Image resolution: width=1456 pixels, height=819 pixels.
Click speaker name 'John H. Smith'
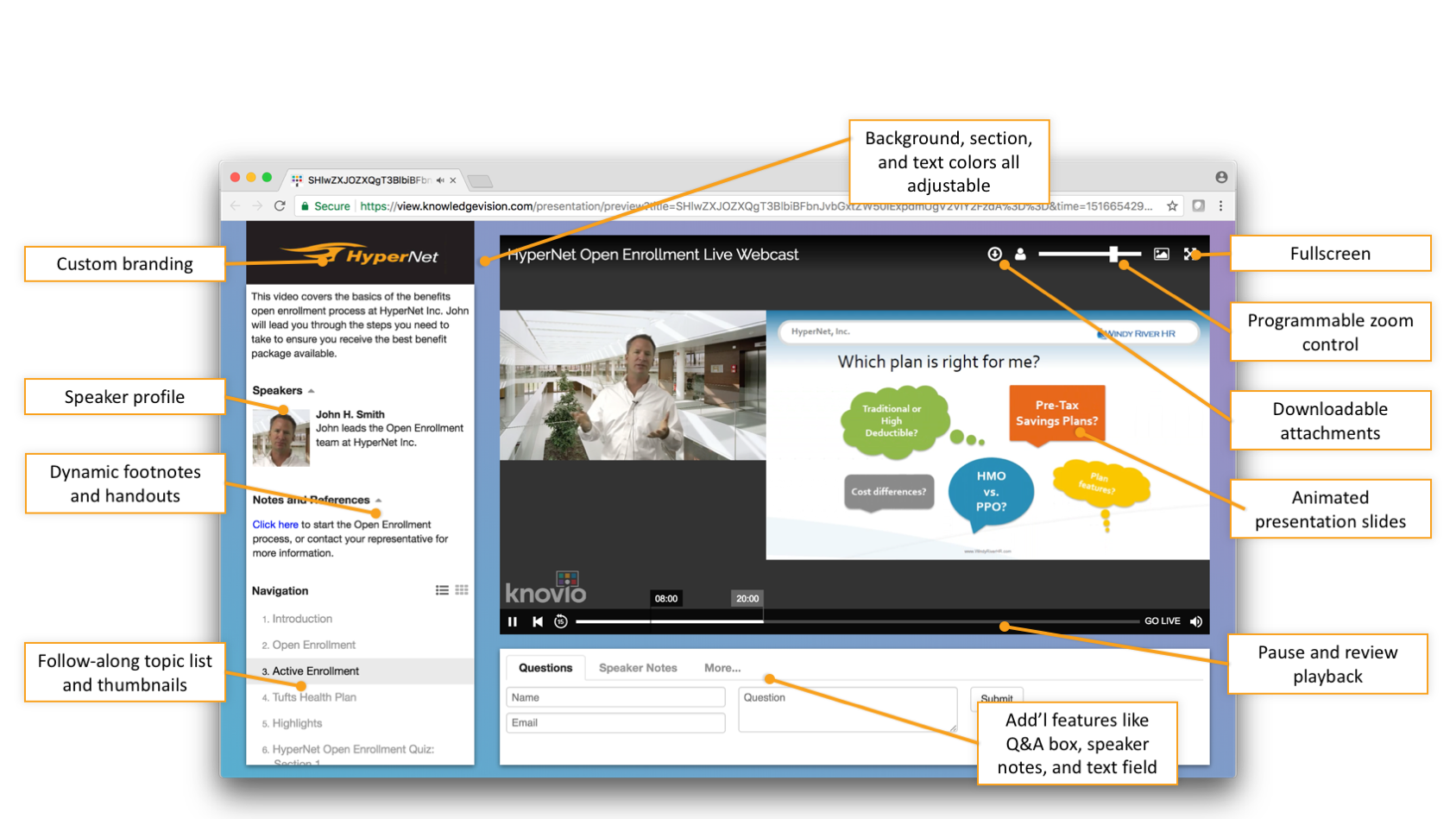coord(350,414)
